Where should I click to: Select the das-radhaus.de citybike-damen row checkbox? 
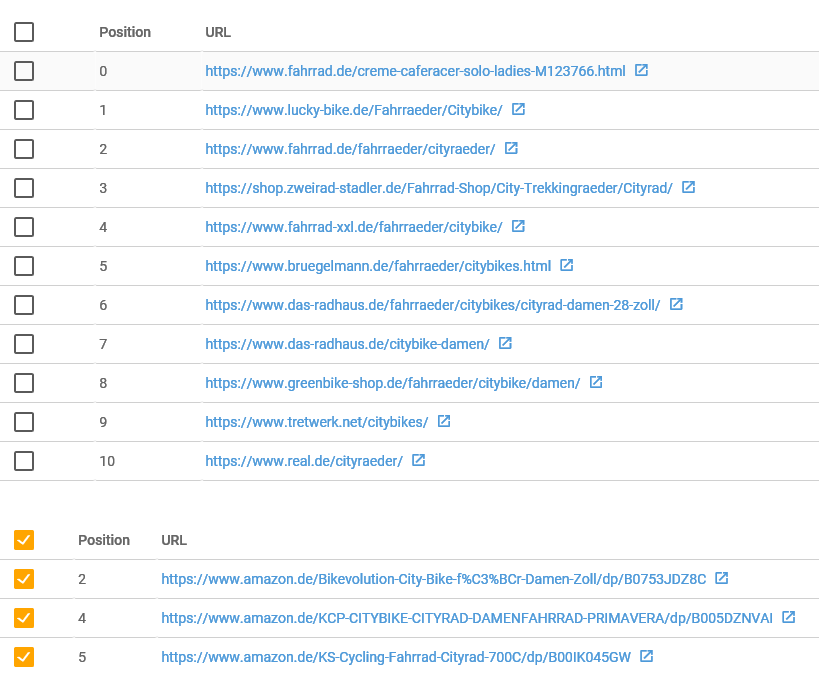(x=24, y=344)
